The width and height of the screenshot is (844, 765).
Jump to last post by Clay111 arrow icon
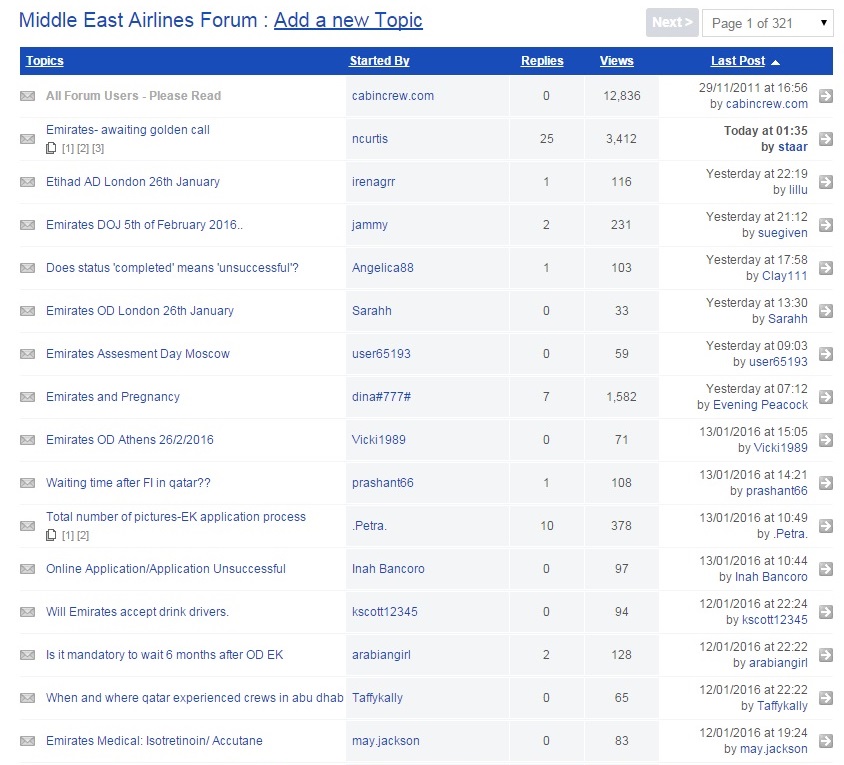point(826,268)
